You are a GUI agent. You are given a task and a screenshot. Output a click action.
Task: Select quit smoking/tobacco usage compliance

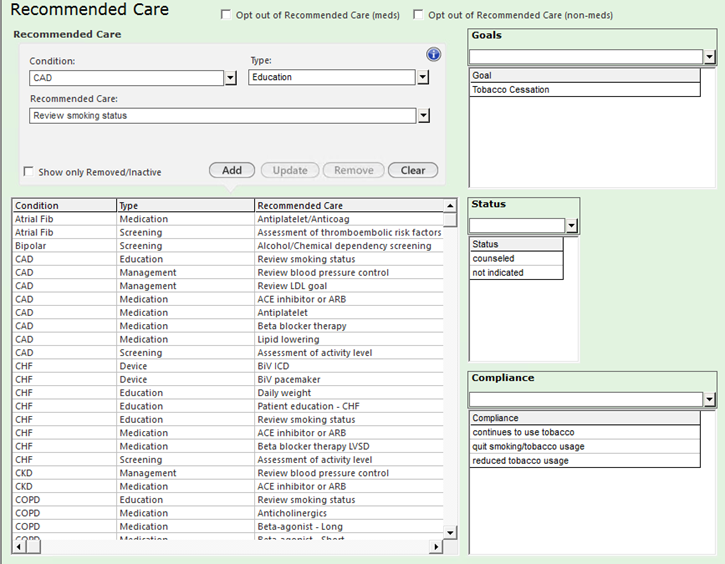pyautogui.click(x=585, y=447)
